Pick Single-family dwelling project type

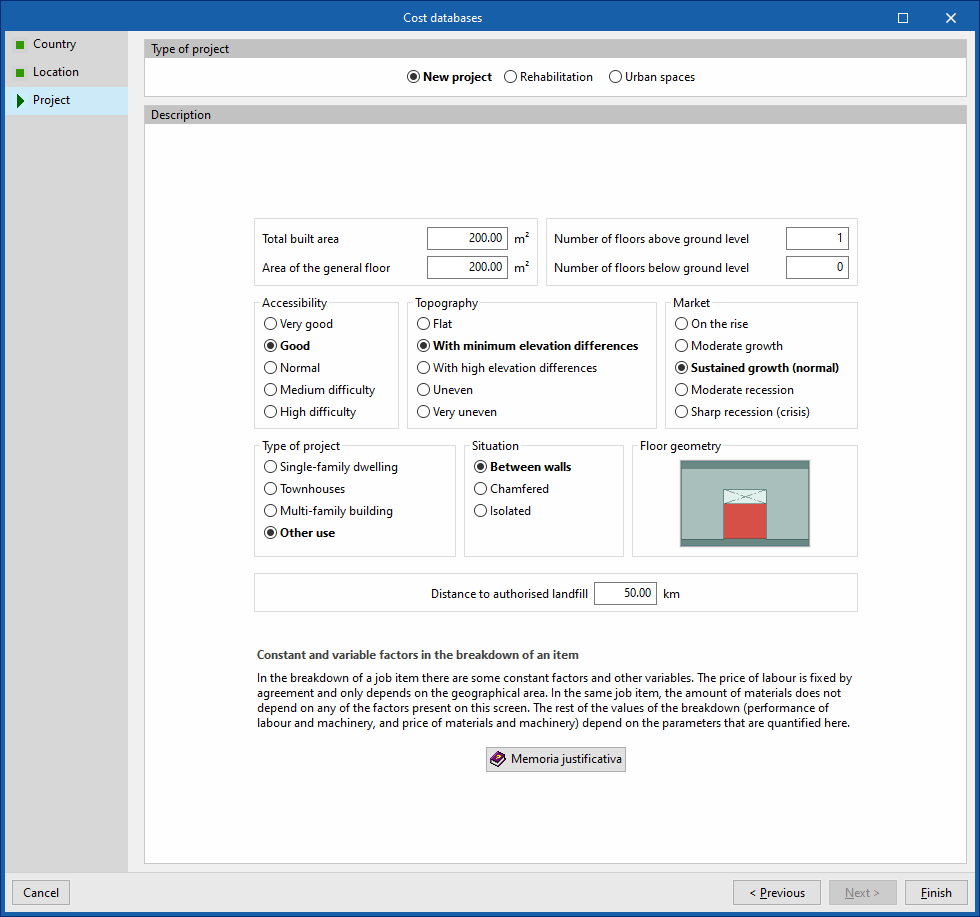pyautogui.click(x=331, y=467)
